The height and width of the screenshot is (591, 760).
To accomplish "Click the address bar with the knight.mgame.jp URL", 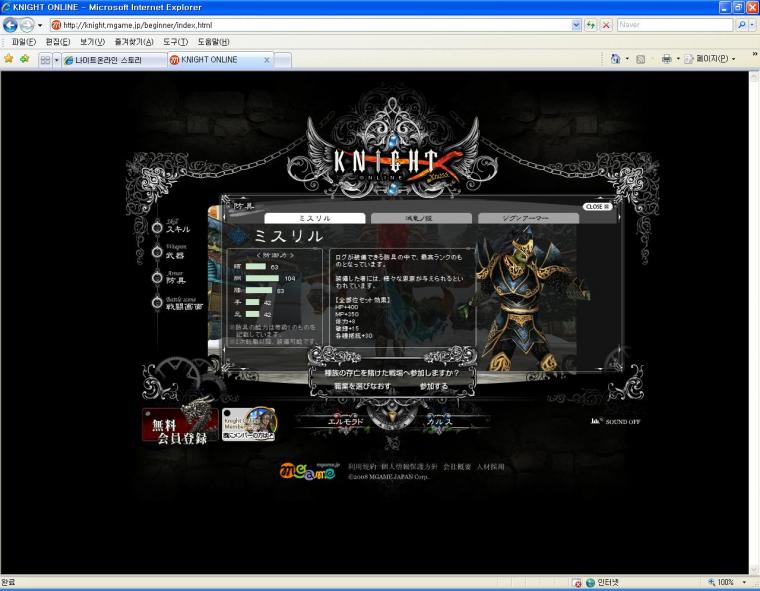I will [310, 25].
